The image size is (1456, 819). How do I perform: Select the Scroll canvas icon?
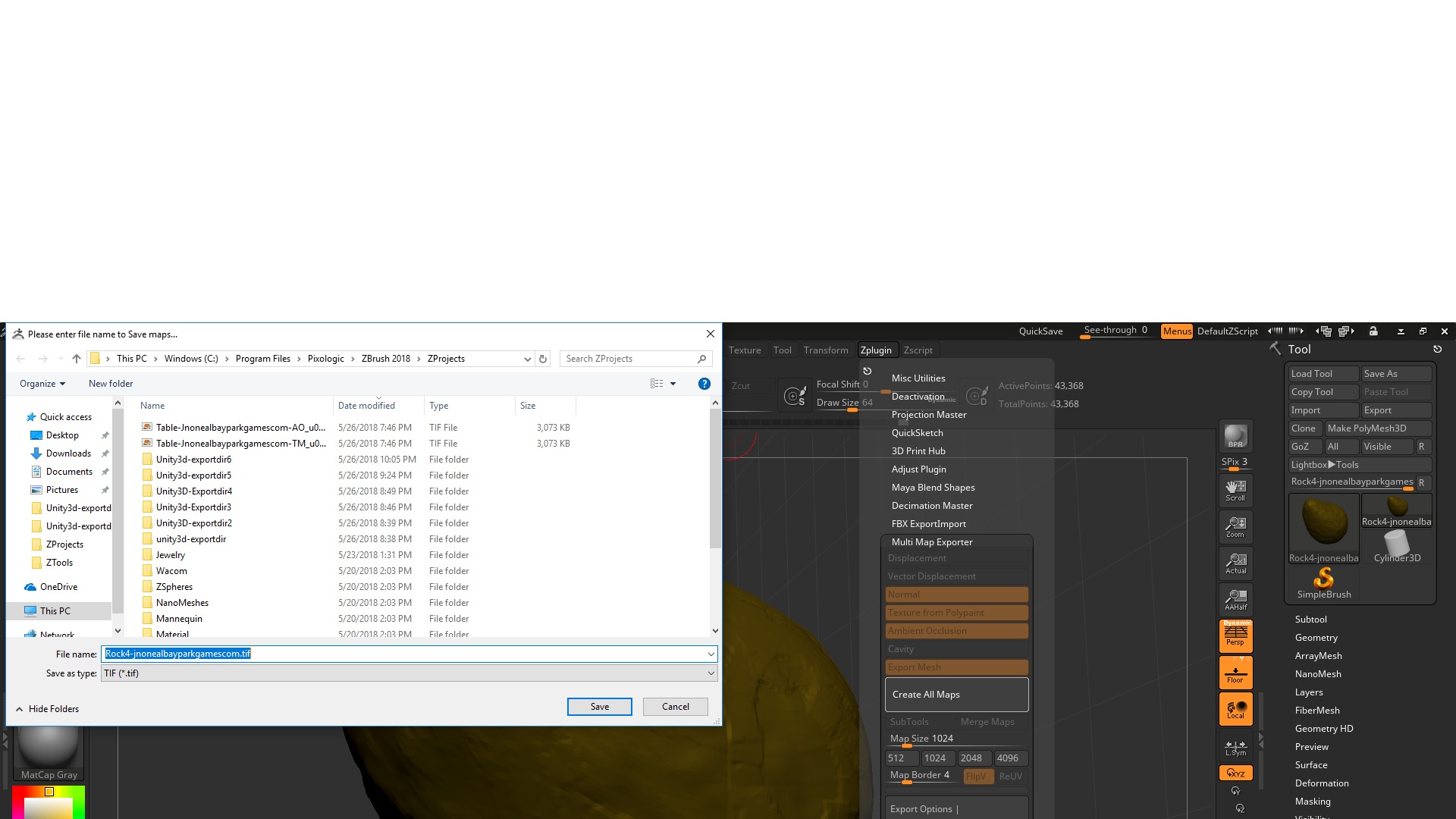(x=1235, y=490)
